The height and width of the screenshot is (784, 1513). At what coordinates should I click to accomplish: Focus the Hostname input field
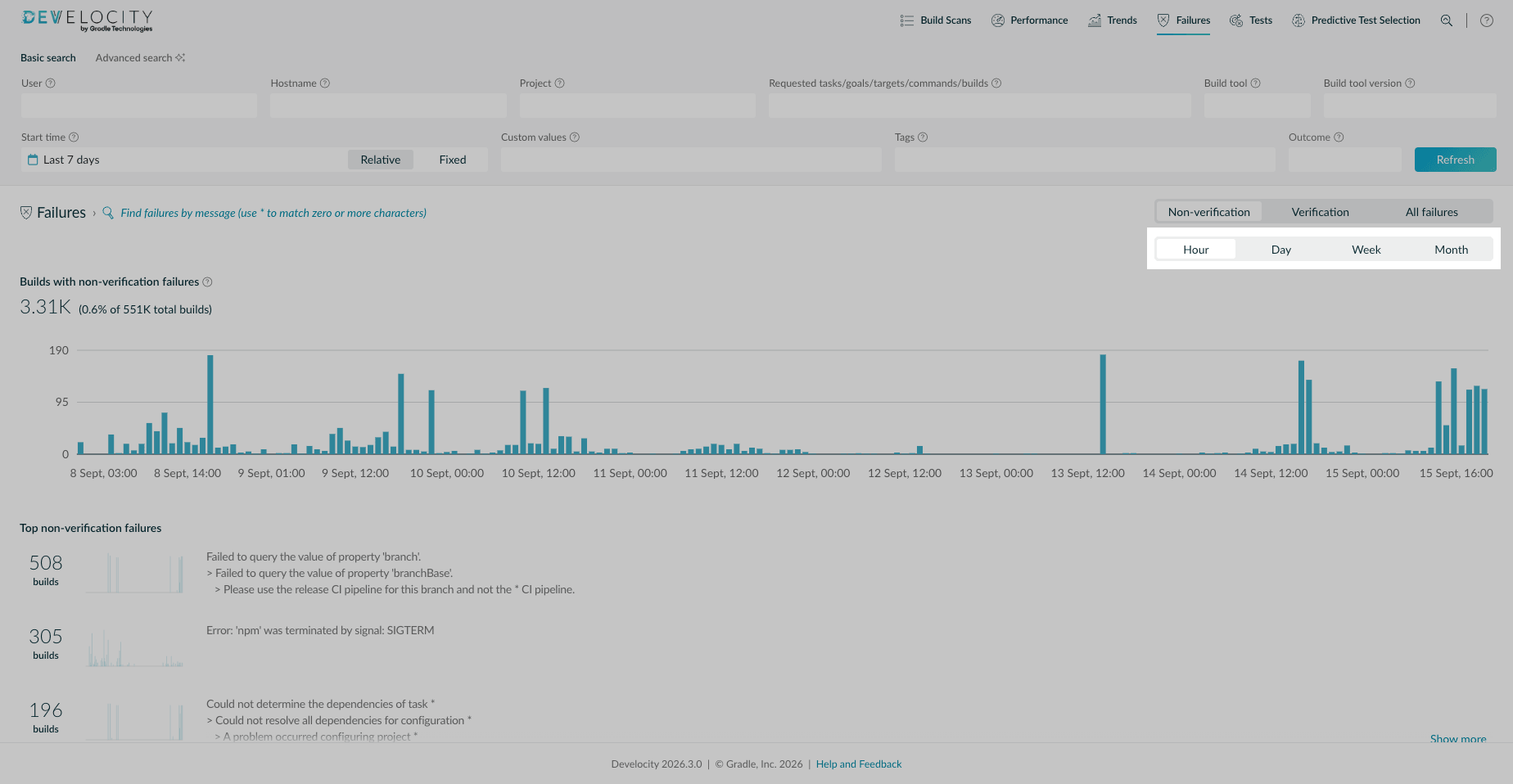(388, 106)
